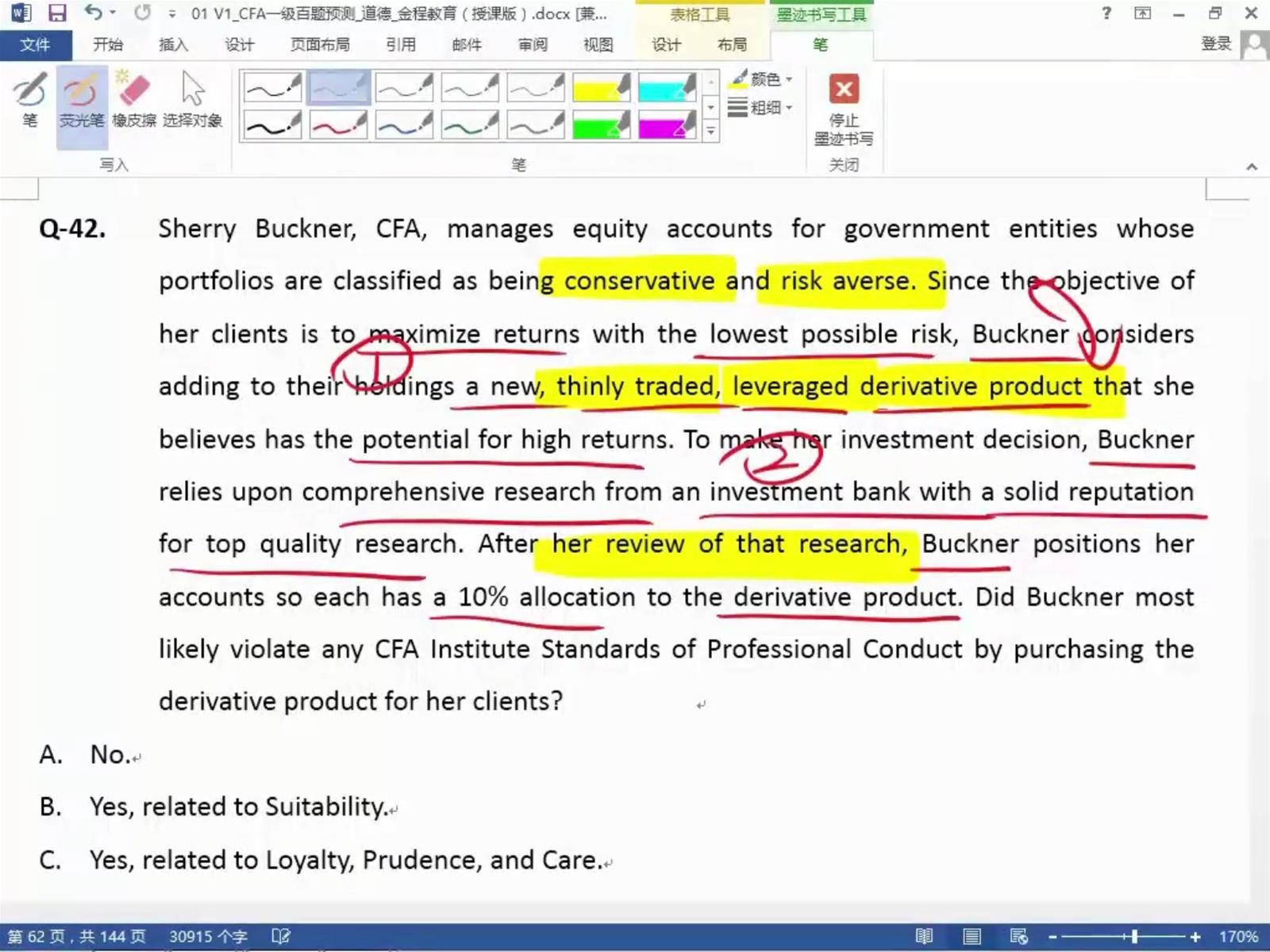Open the ink Color (颜色) dropdown
Screen dimensions: 1270x952
coord(761,79)
